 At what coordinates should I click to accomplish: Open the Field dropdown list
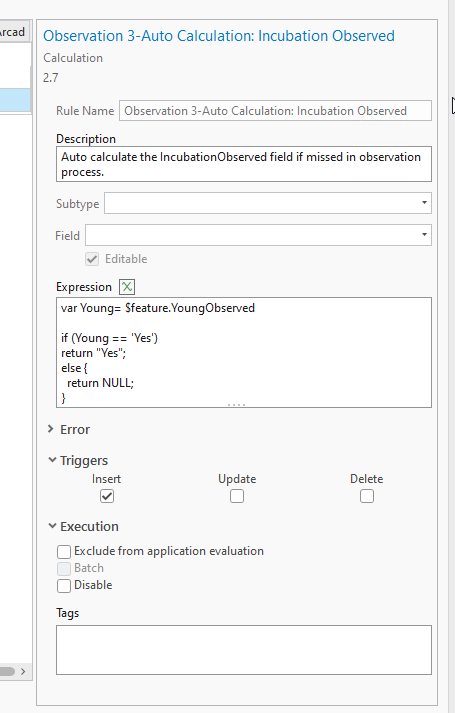(258, 235)
